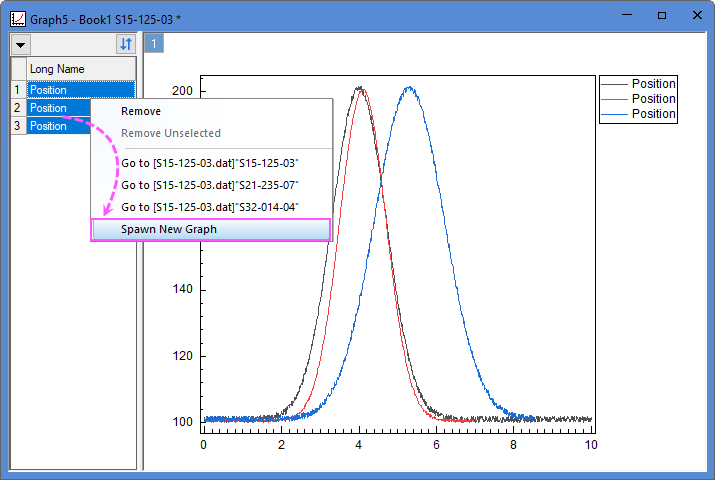Click row number 3 header cell

tap(17, 126)
